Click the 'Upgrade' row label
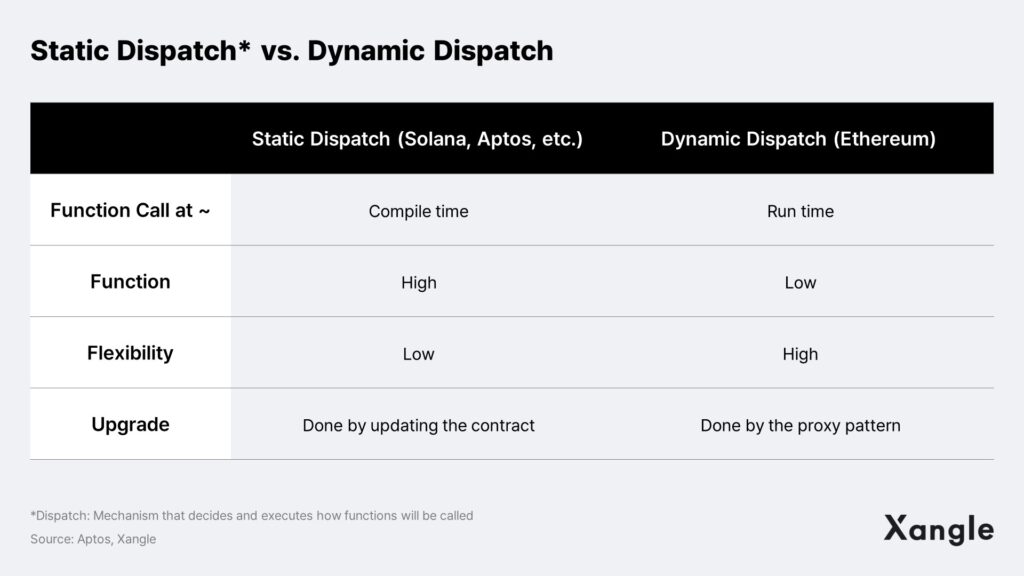This screenshot has height=576, width=1024. [130, 424]
